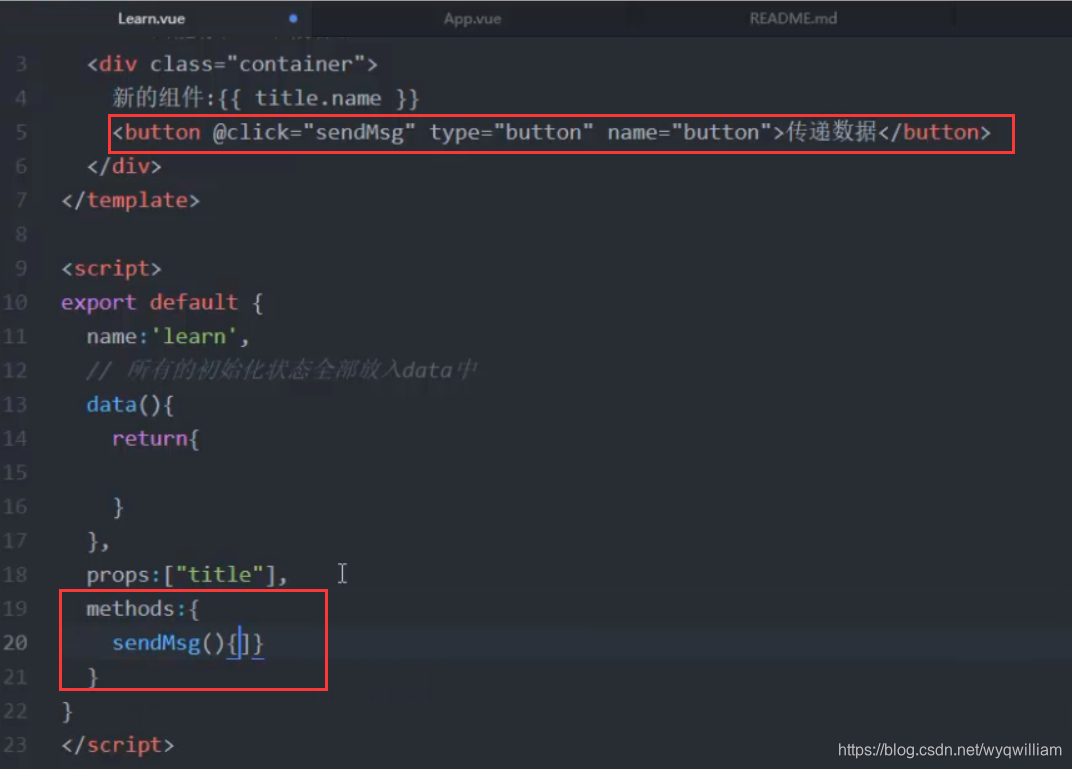Viewport: 1072px width, 769px height.
Task: Click the div class="container" line
Action: point(232,64)
